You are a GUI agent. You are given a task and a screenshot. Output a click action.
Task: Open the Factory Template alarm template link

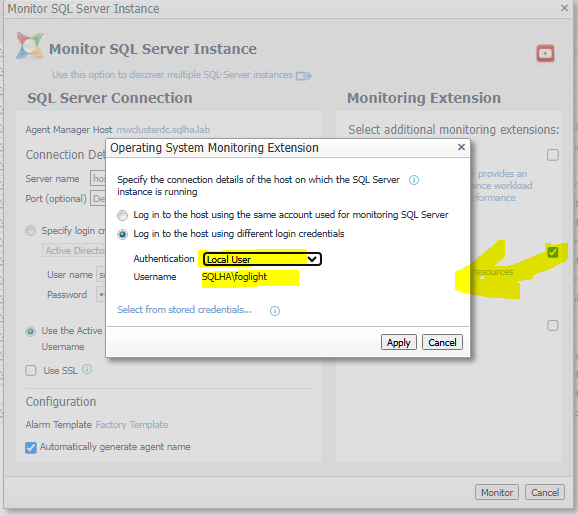[132, 425]
